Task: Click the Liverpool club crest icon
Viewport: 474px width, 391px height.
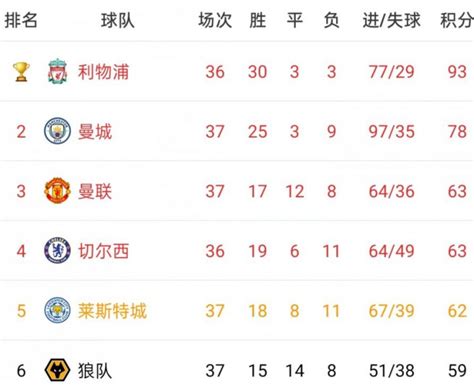Action: click(x=57, y=71)
